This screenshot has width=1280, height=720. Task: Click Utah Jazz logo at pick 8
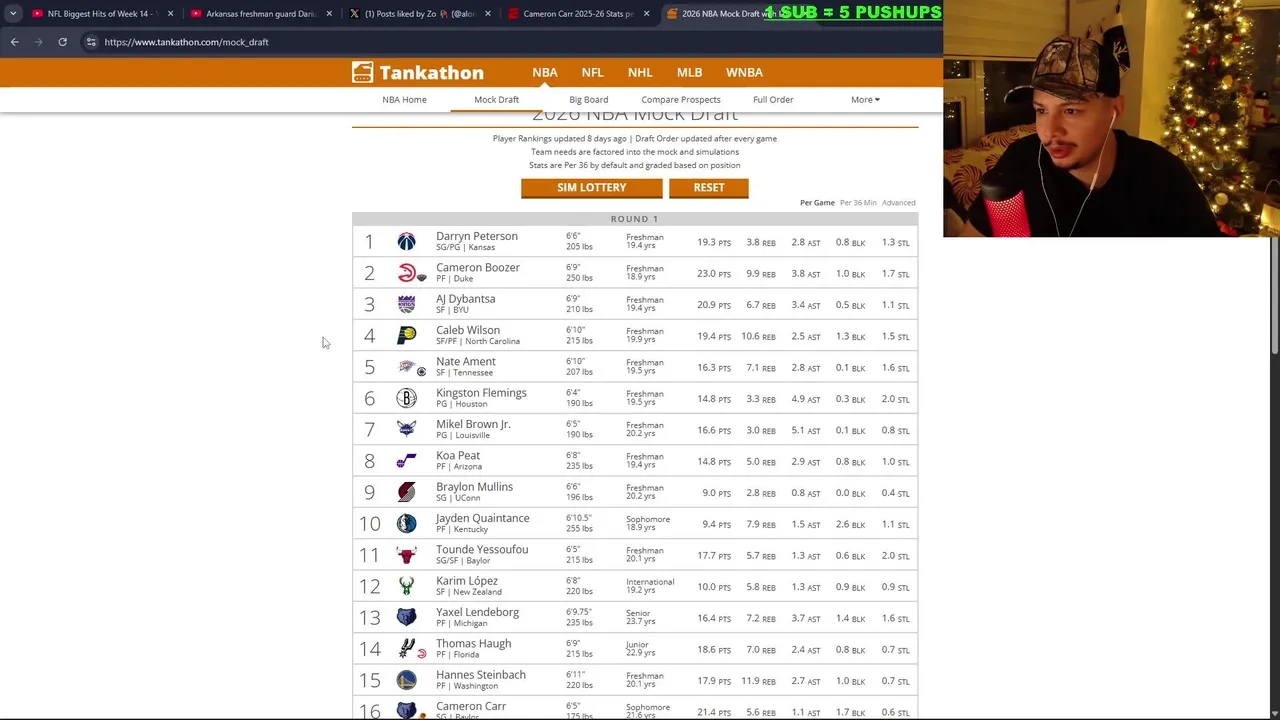[406, 461]
